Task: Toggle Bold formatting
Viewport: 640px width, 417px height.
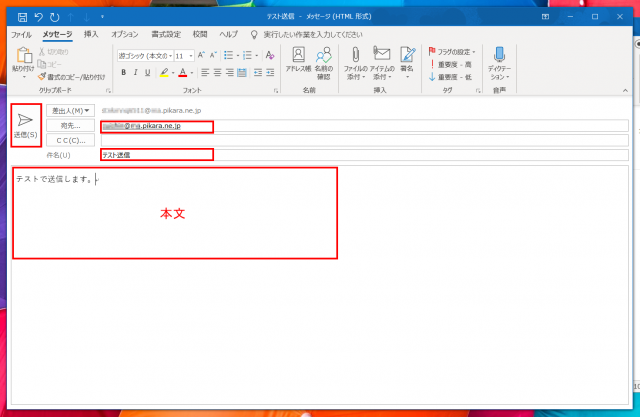Action: tap(122, 72)
